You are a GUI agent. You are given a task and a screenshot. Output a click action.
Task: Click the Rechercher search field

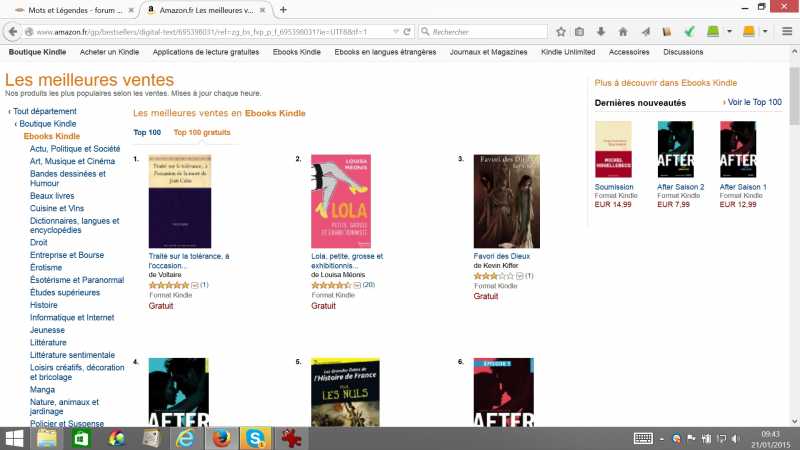click(483, 32)
